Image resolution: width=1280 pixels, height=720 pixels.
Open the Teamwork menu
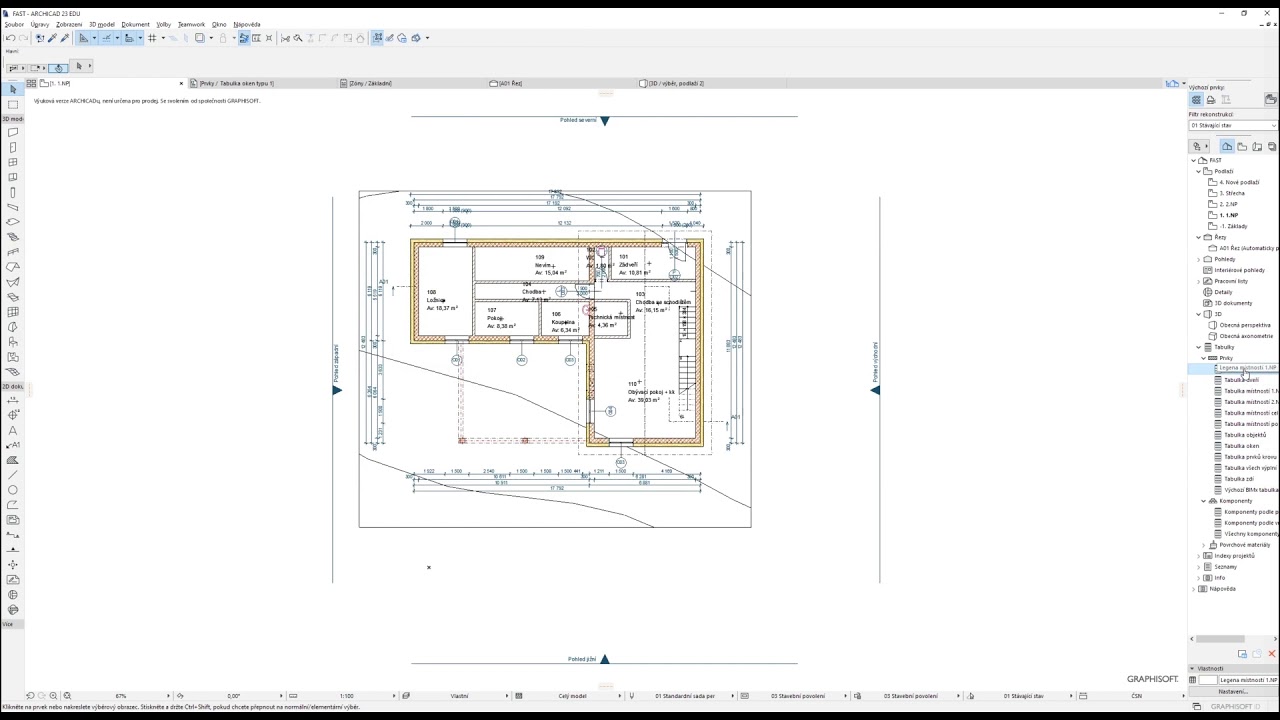point(191,24)
